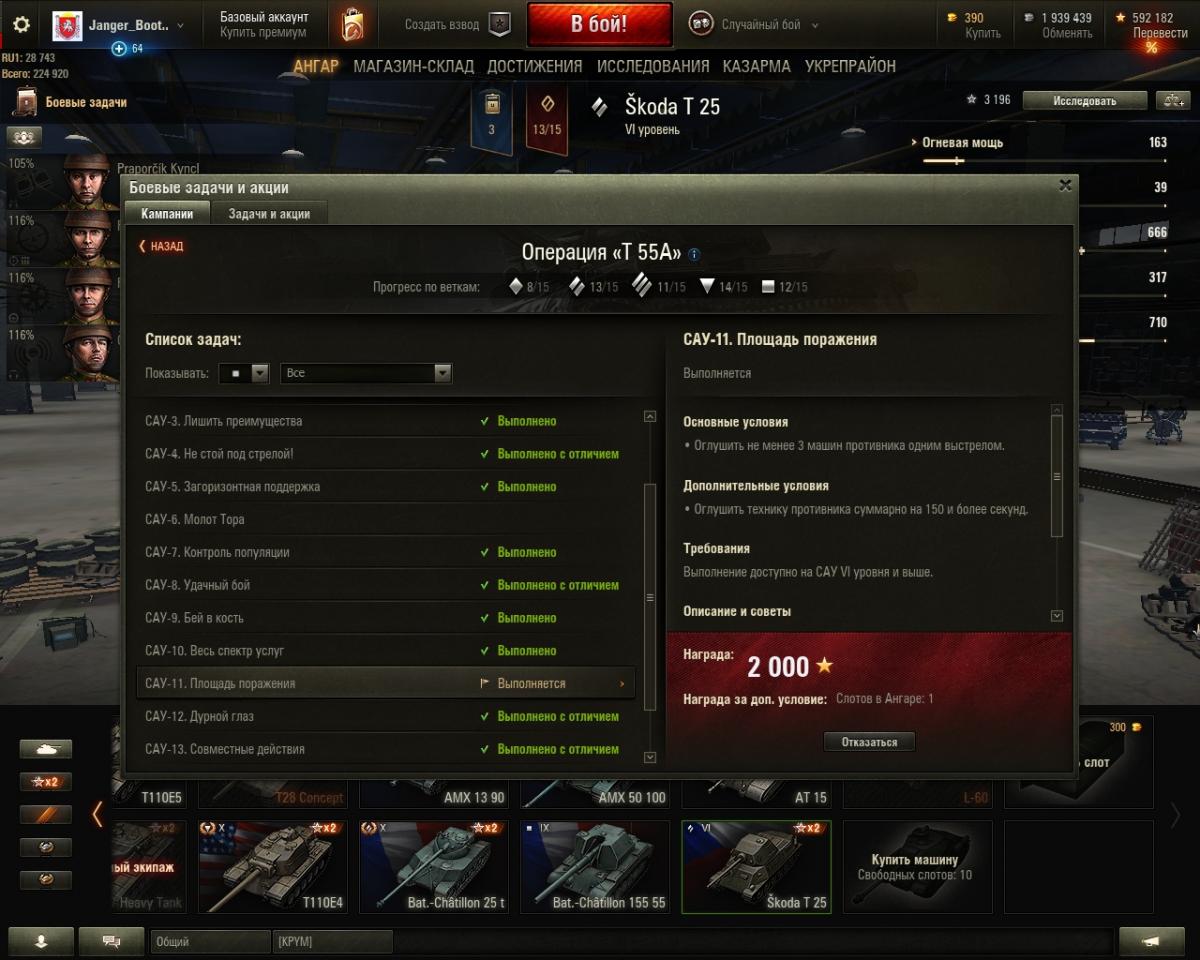Viewport: 1200px width, 960px height.
Task: Click the Отказаться button
Action: point(869,742)
